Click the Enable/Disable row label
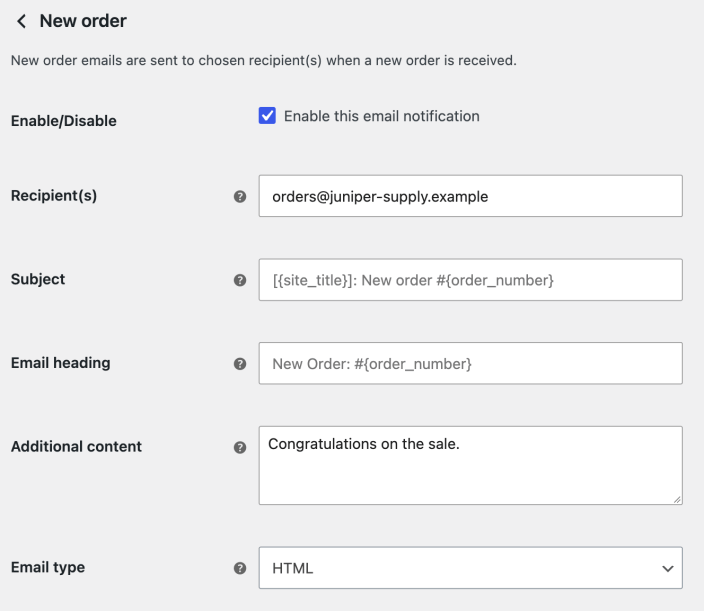 [64, 121]
